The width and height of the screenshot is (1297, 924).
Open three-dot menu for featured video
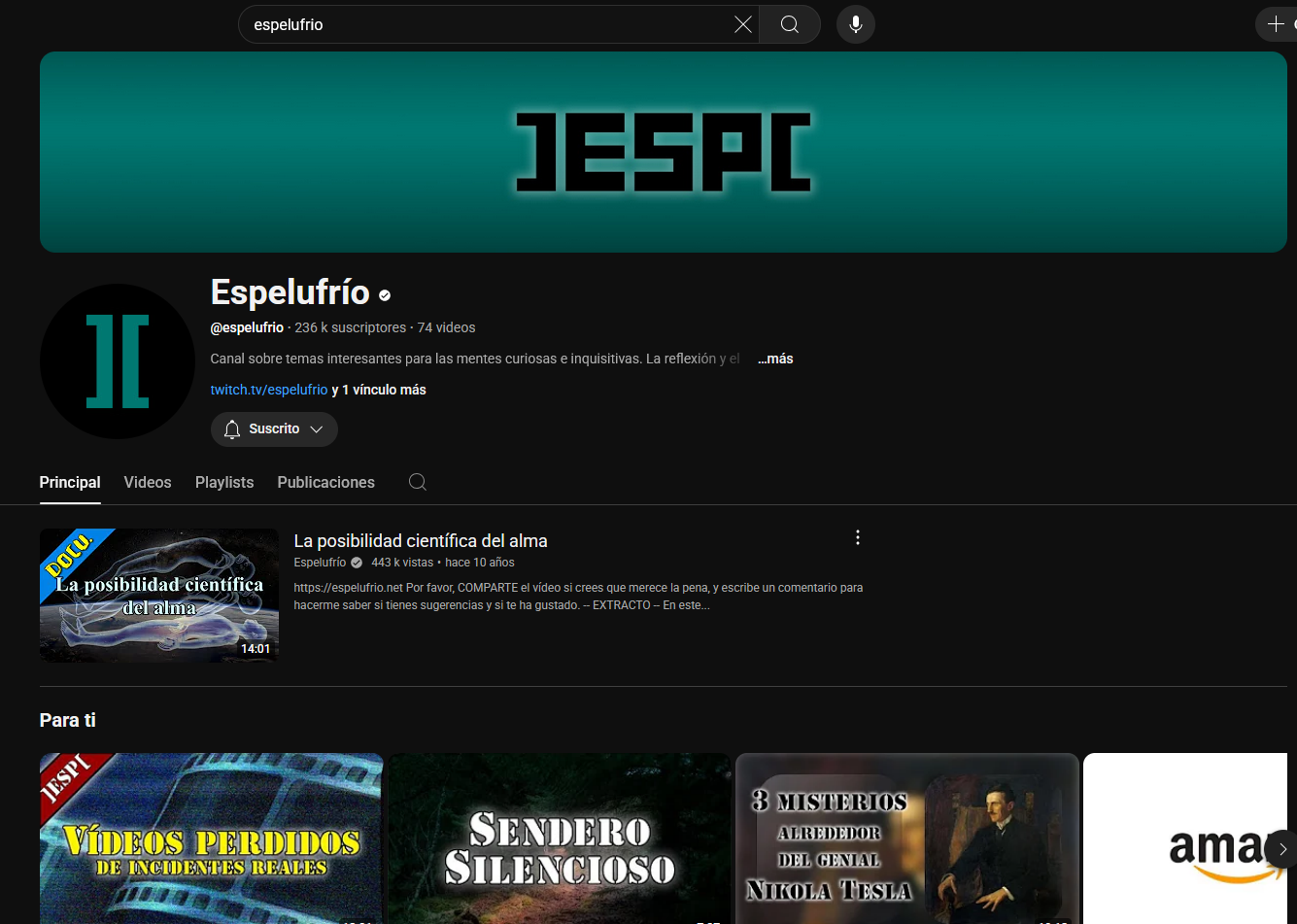858,538
